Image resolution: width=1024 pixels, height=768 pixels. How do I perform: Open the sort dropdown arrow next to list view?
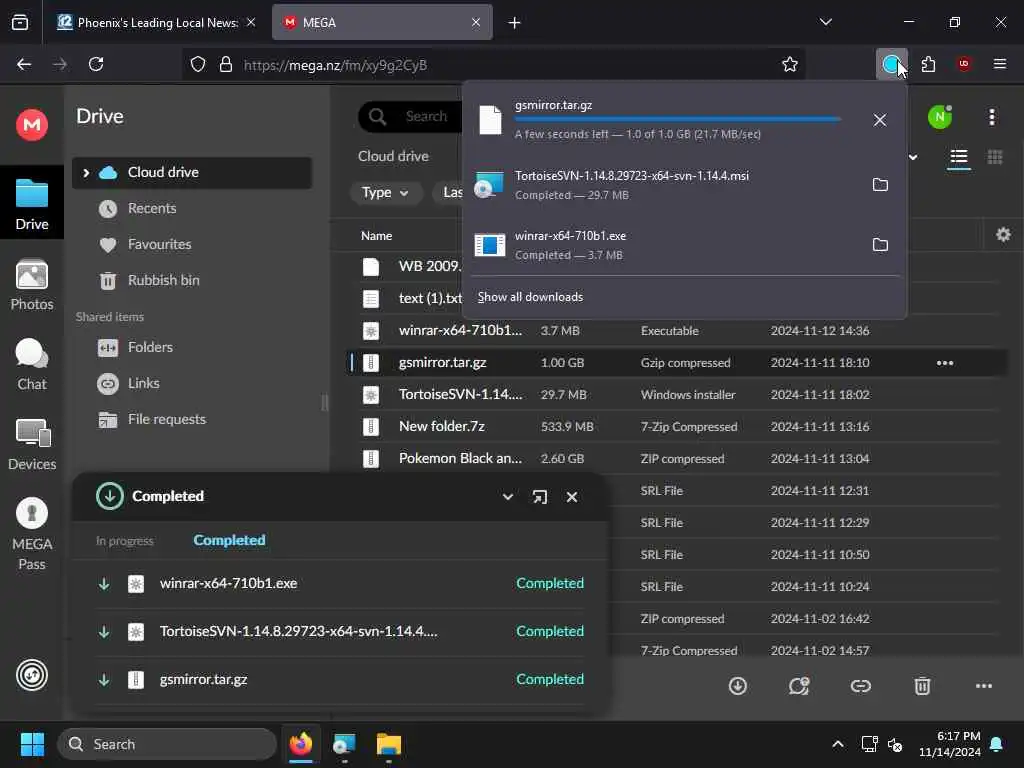pos(913,157)
